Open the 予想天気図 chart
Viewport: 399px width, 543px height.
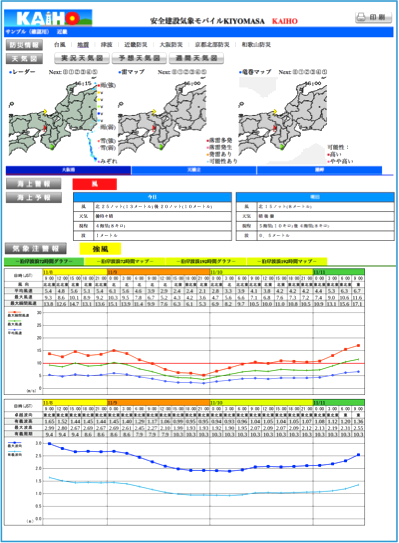click(x=139, y=58)
